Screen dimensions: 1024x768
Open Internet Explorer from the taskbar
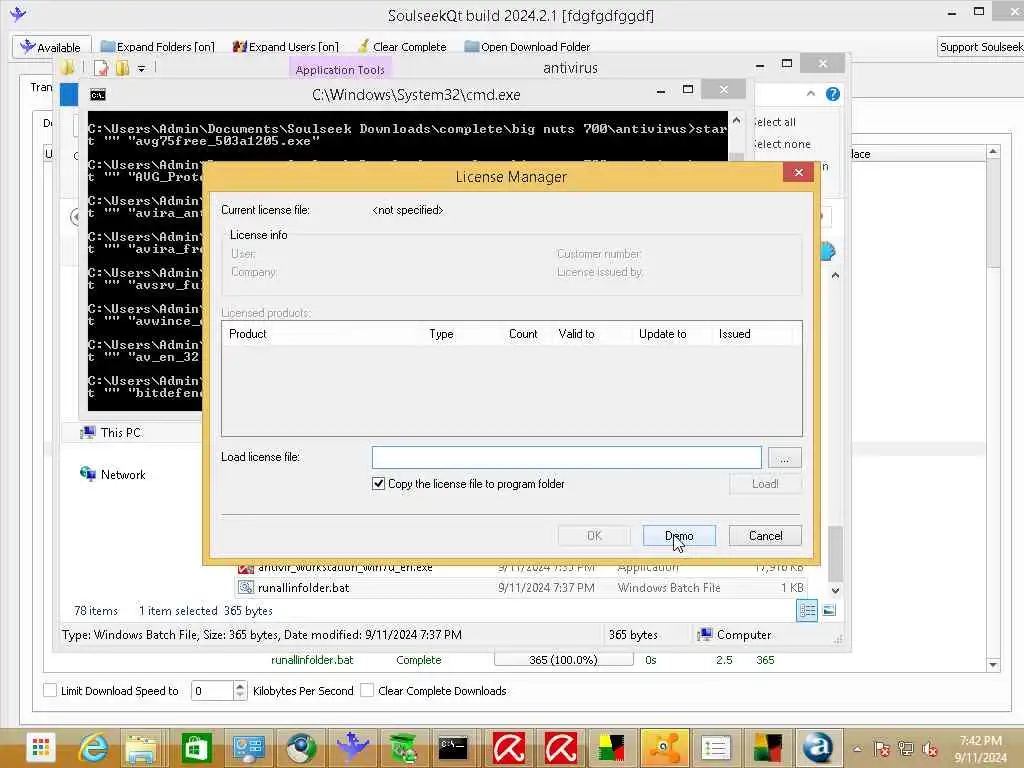tap(93, 748)
